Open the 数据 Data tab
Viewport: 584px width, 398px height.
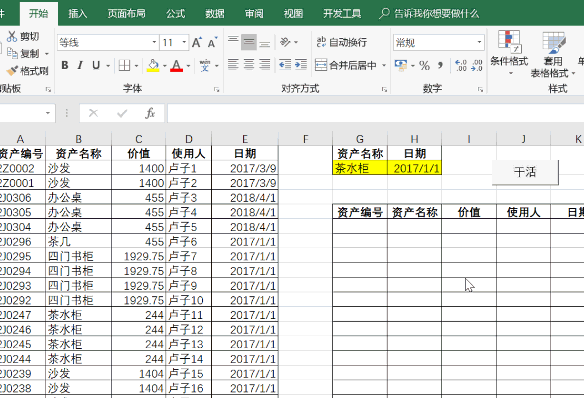coord(215,14)
